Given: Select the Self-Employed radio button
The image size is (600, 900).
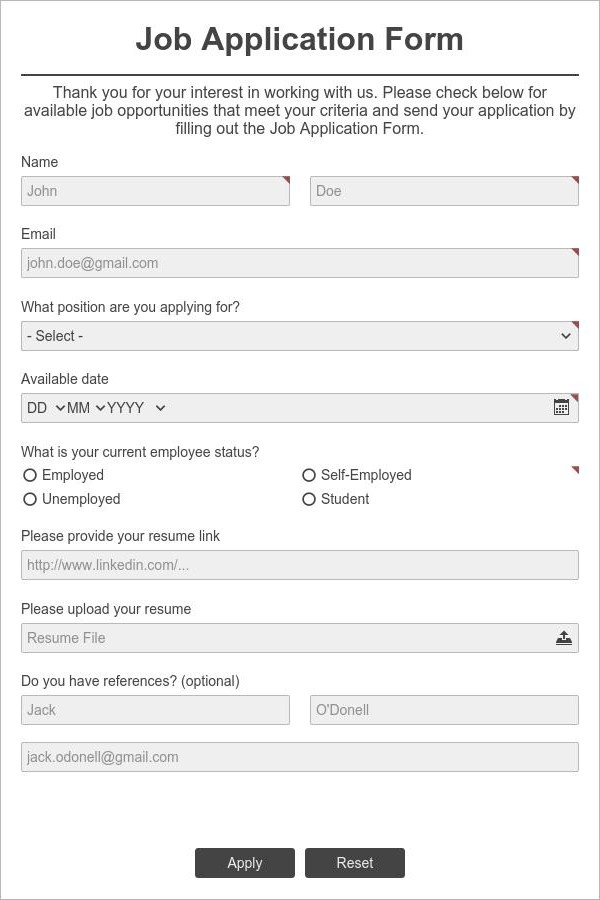Looking at the screenshot, I should tap(309, 475).
